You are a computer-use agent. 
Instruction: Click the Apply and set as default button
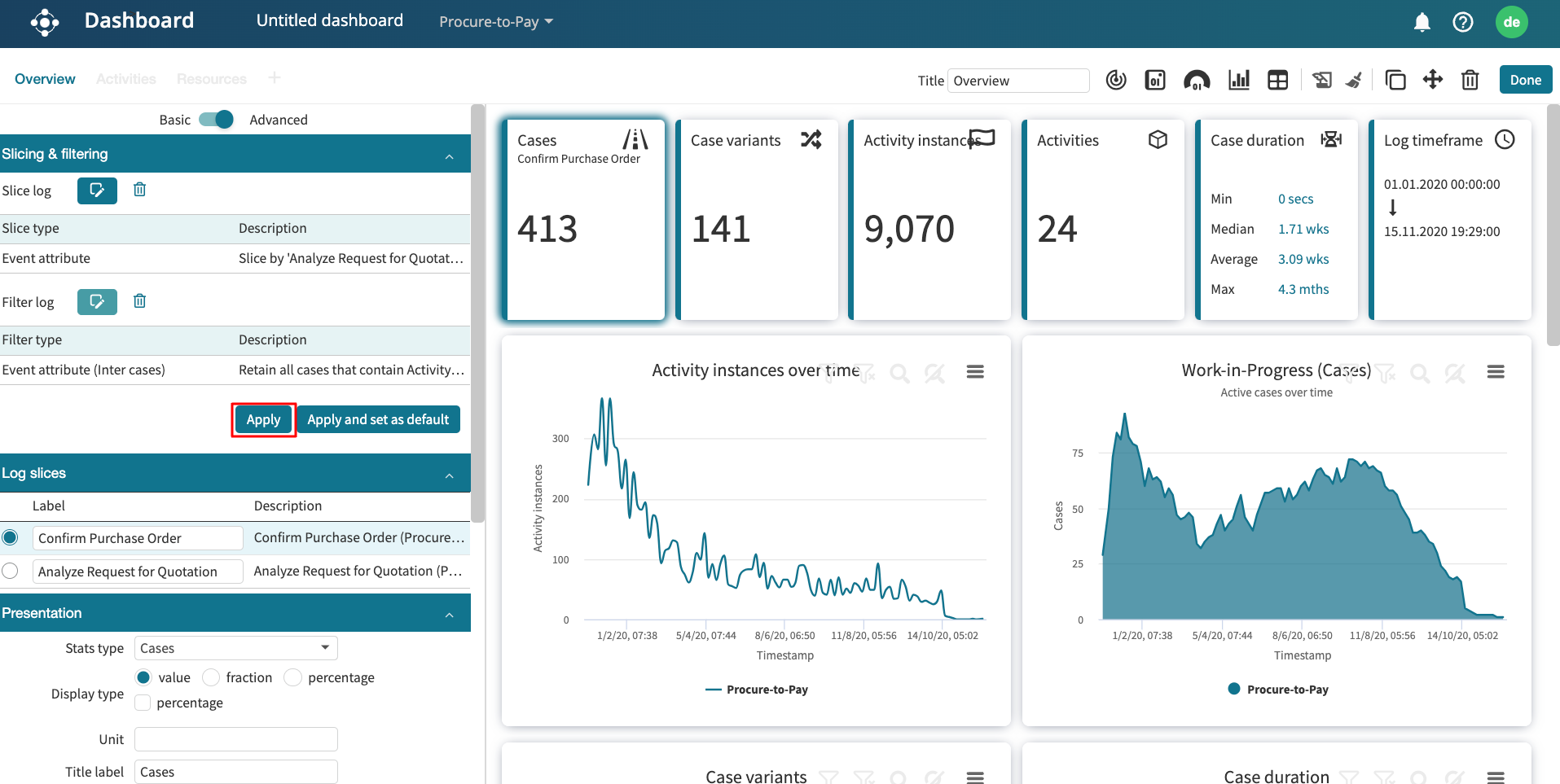tap(378, 419)
